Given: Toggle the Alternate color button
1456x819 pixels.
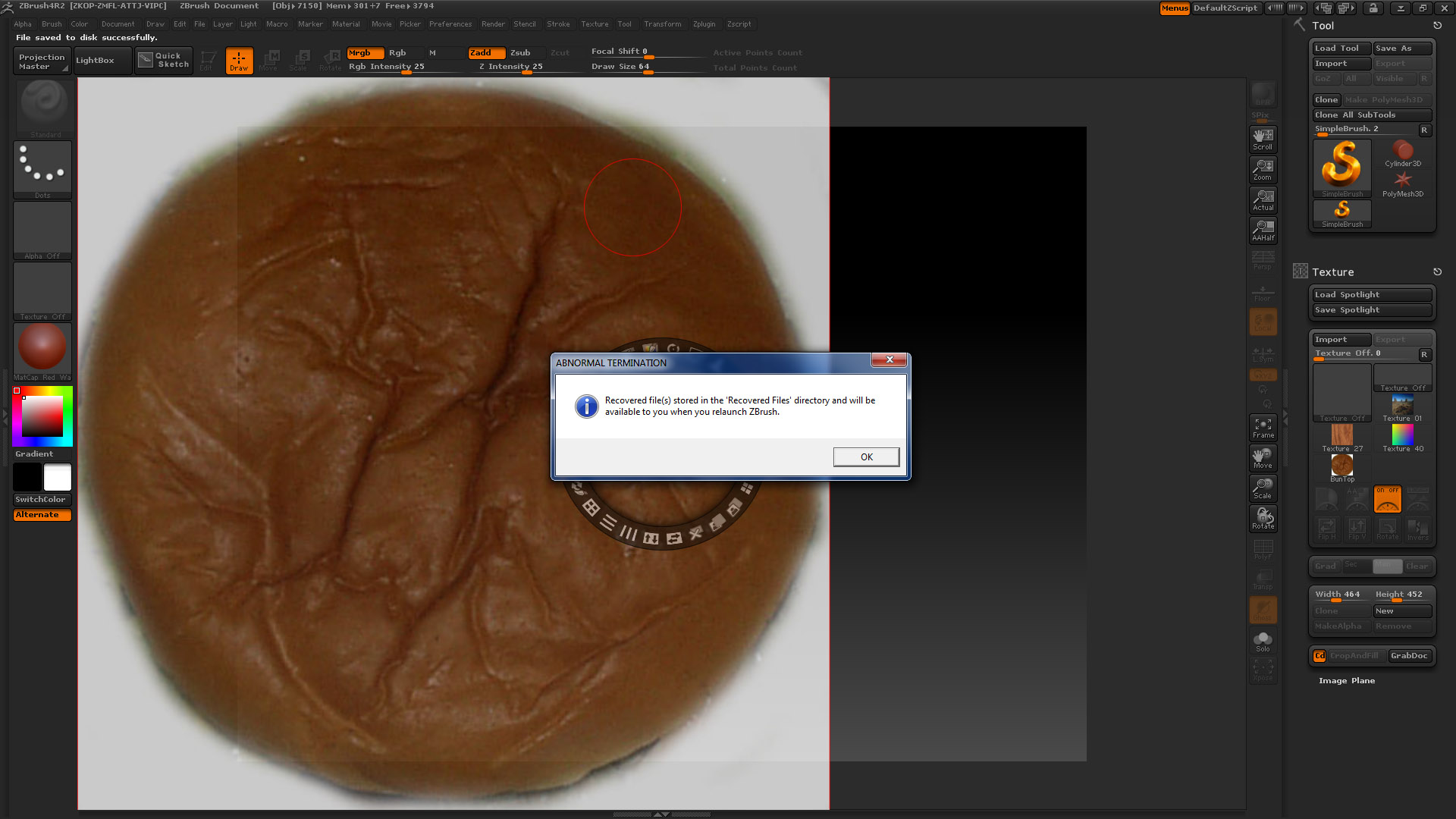Looking at the screenshot, I should (x=42, y=515).
